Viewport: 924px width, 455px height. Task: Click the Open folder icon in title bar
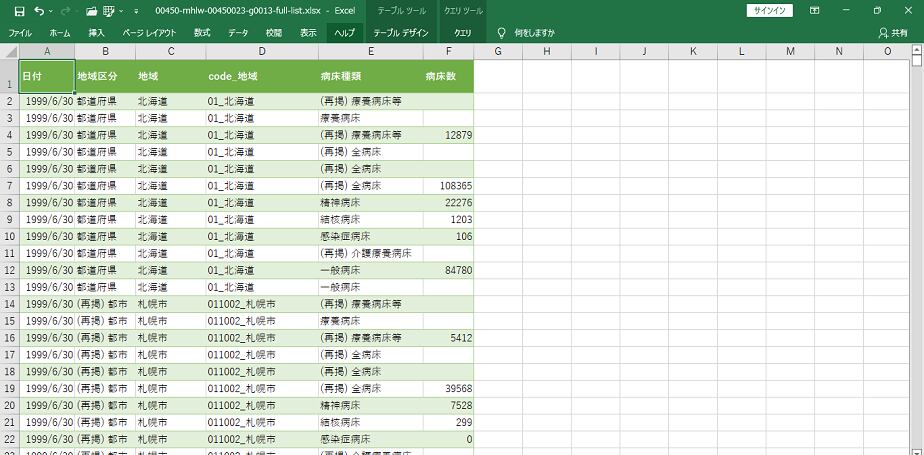coord(92,11)
